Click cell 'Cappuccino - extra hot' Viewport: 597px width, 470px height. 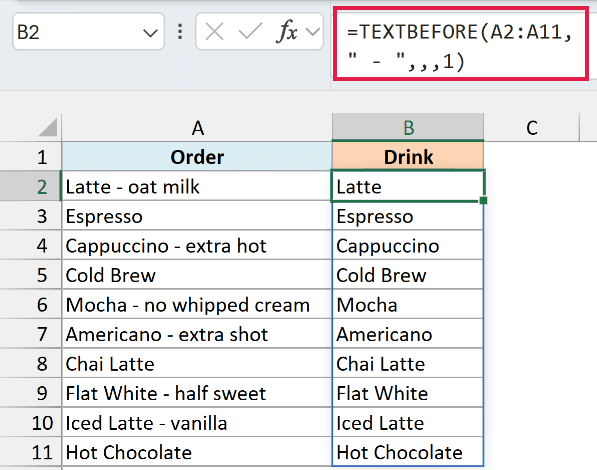pos(197,245)
